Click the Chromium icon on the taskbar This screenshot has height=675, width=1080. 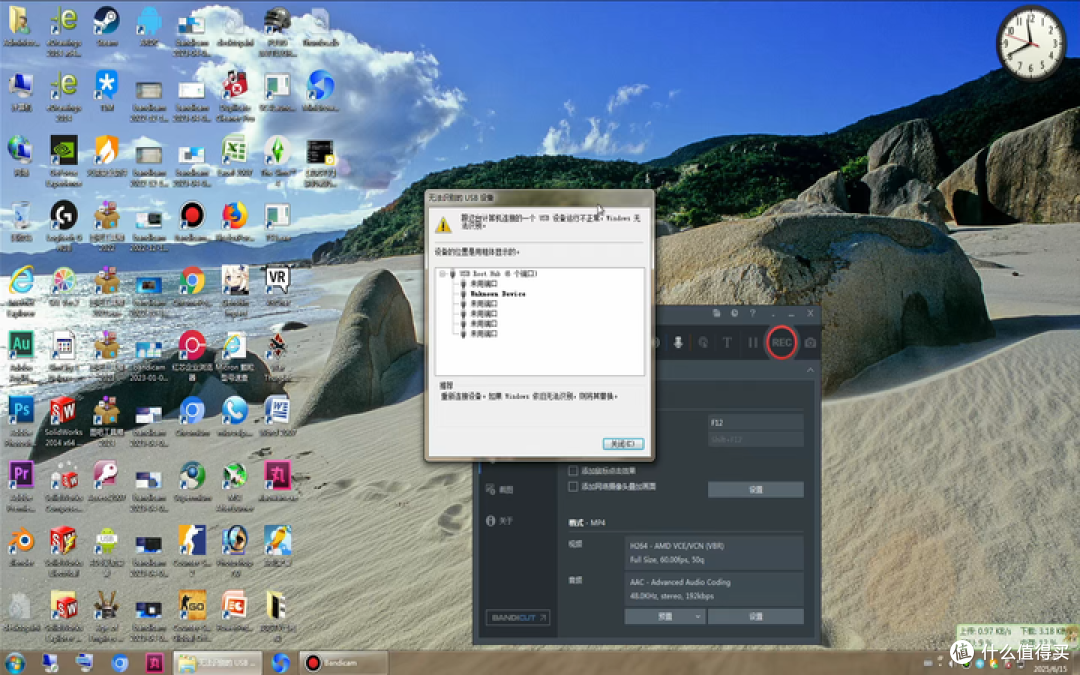tap(120, 663)
